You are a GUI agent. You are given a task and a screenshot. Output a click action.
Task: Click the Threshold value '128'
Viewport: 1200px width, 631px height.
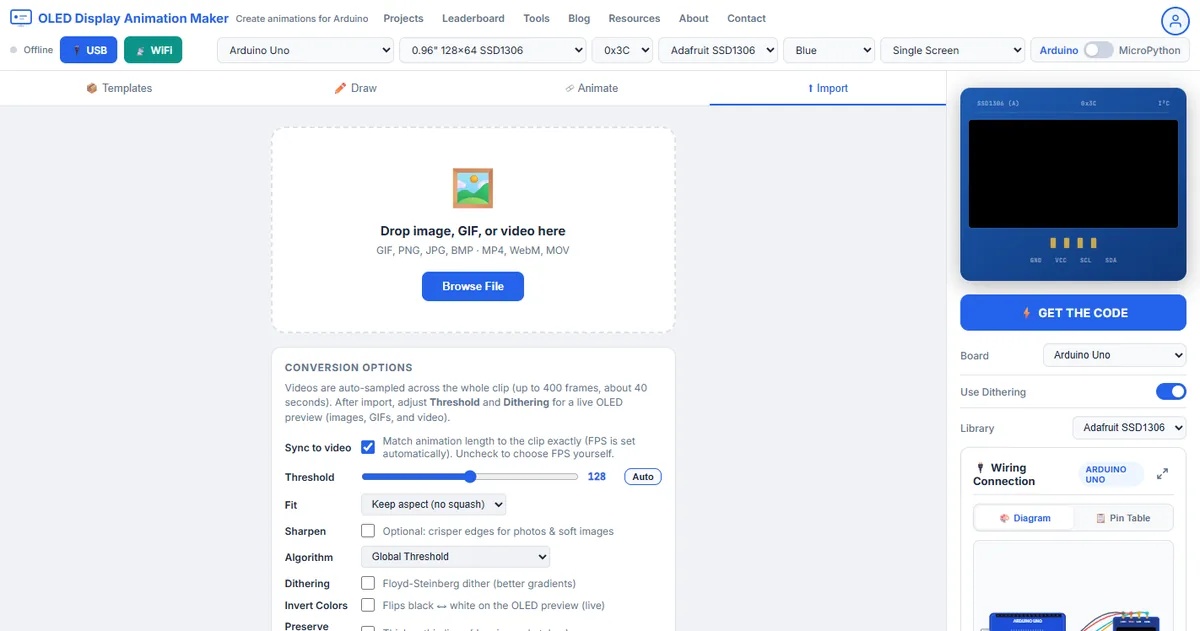(597, 477)
